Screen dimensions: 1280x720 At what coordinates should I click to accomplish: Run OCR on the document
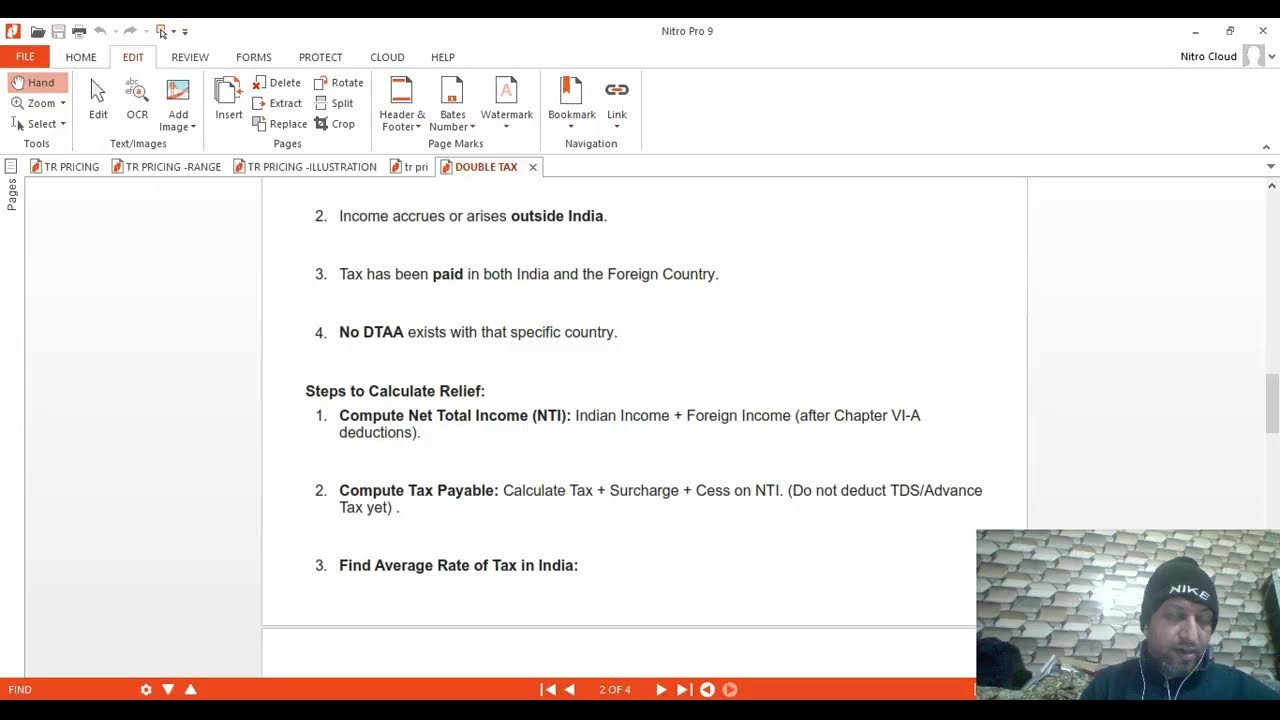pos(137,100)
